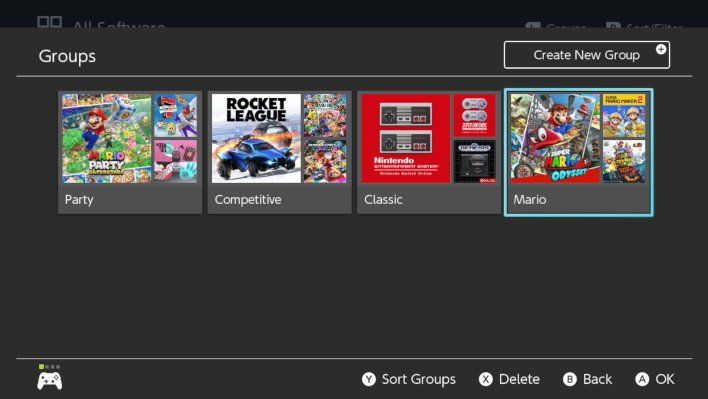Click the Y button icon for Sort Groups

click(x=368, y=379)
